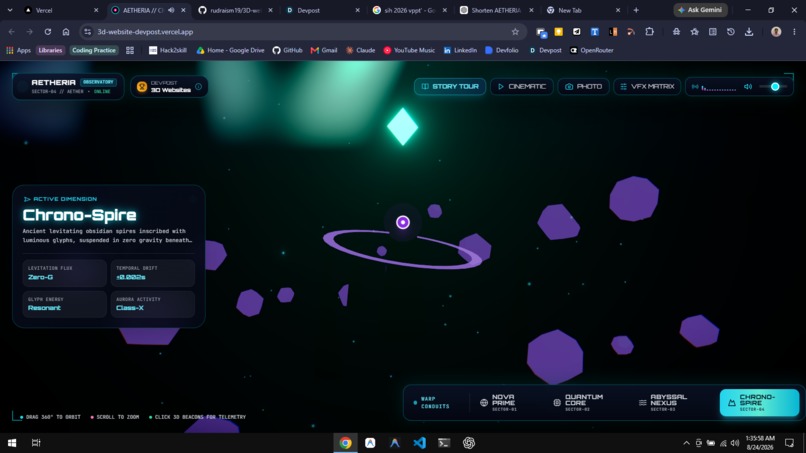
Task: Click the address bar URL field
Action: (301, 32)
